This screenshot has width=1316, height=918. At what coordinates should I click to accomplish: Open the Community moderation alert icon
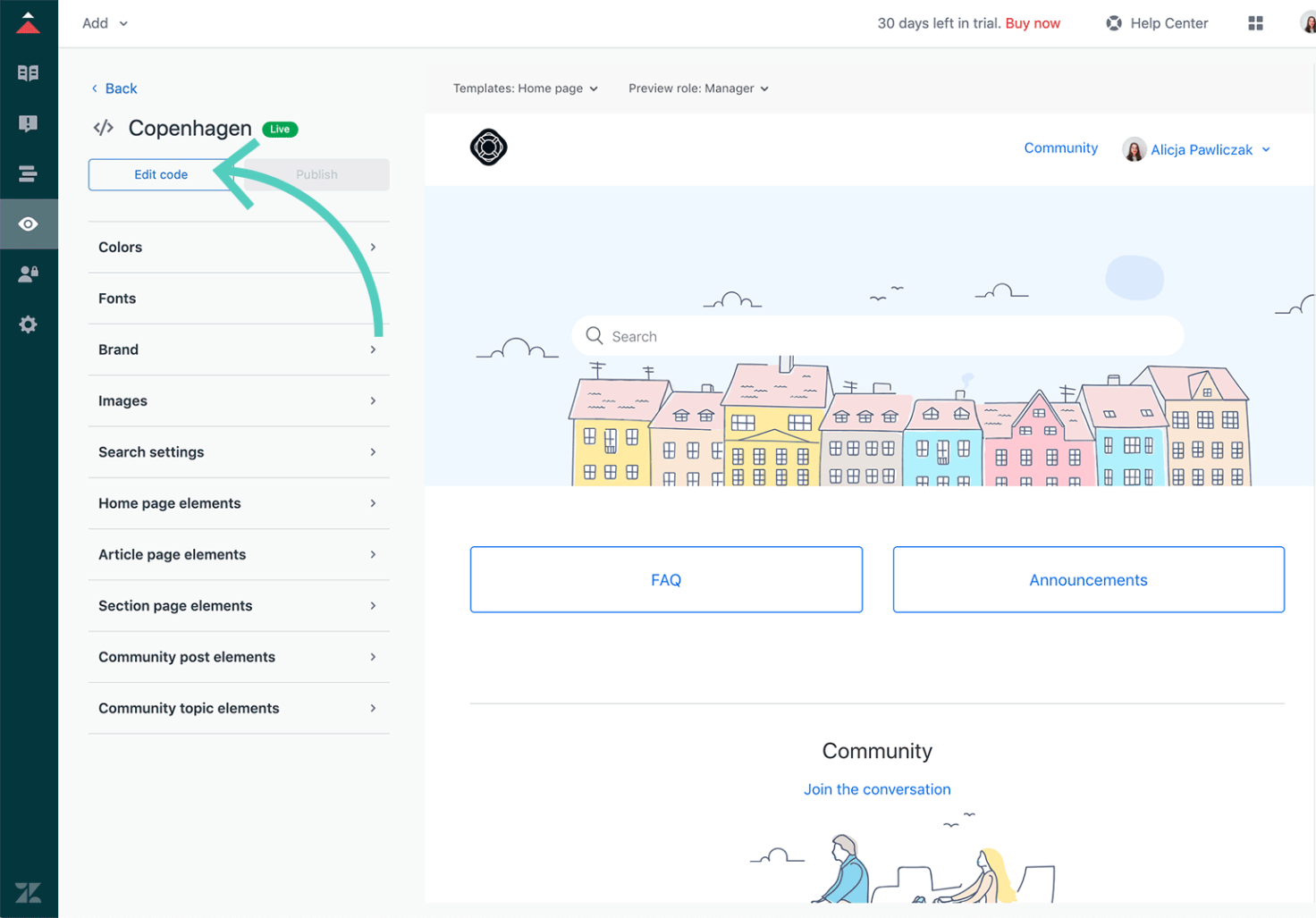[x=29, y=123]
